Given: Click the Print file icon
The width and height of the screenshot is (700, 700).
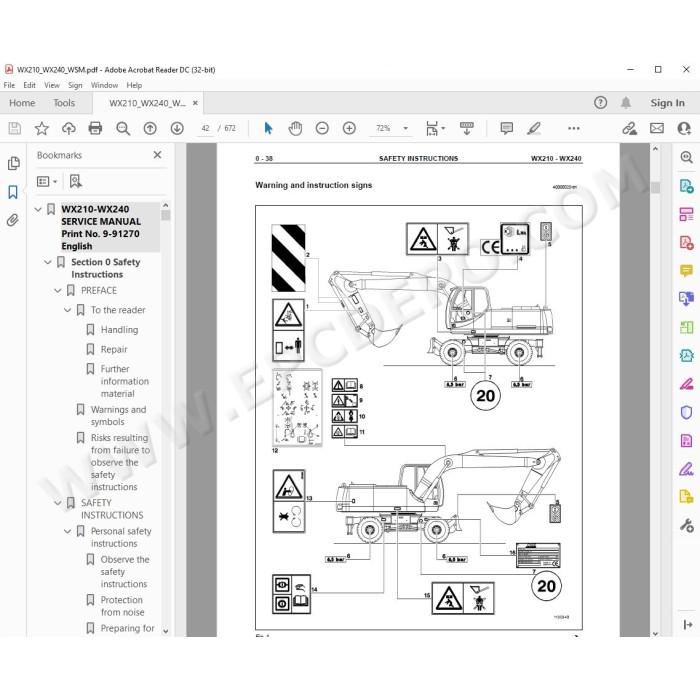Looking at the screenshot, I should (96, 129).
